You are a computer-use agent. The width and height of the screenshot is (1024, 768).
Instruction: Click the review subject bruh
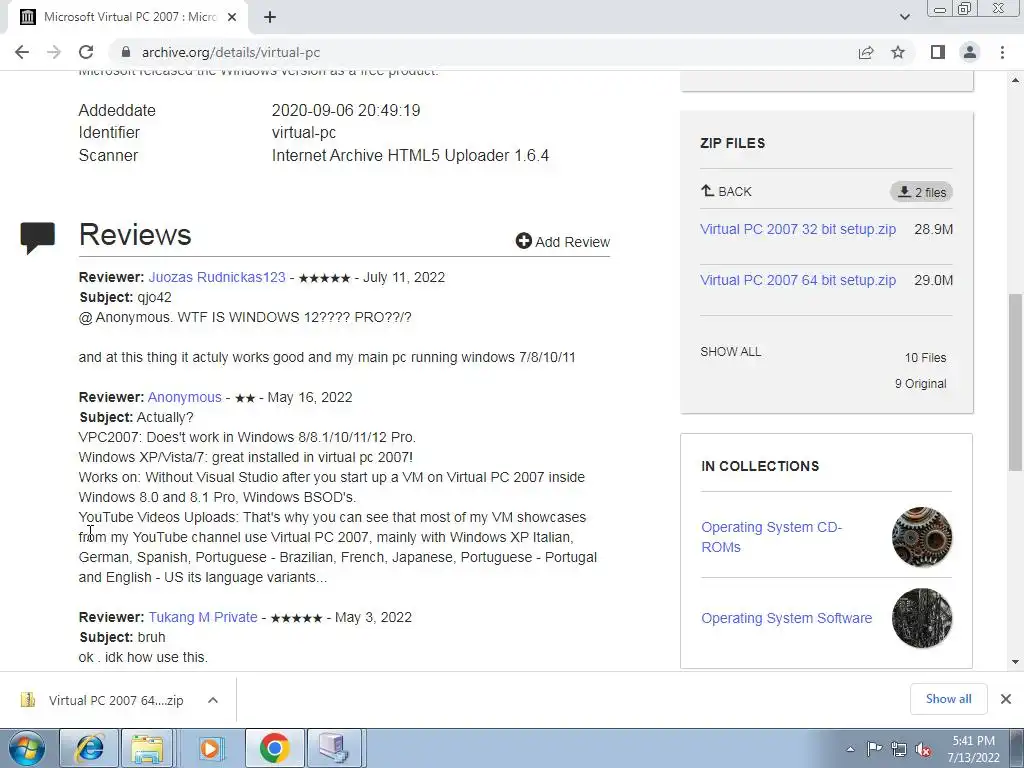[151, 637]
